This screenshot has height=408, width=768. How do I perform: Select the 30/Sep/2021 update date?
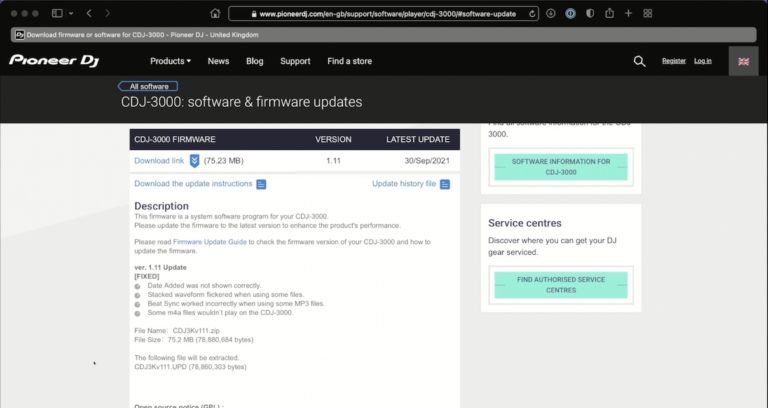pos(427,161)
